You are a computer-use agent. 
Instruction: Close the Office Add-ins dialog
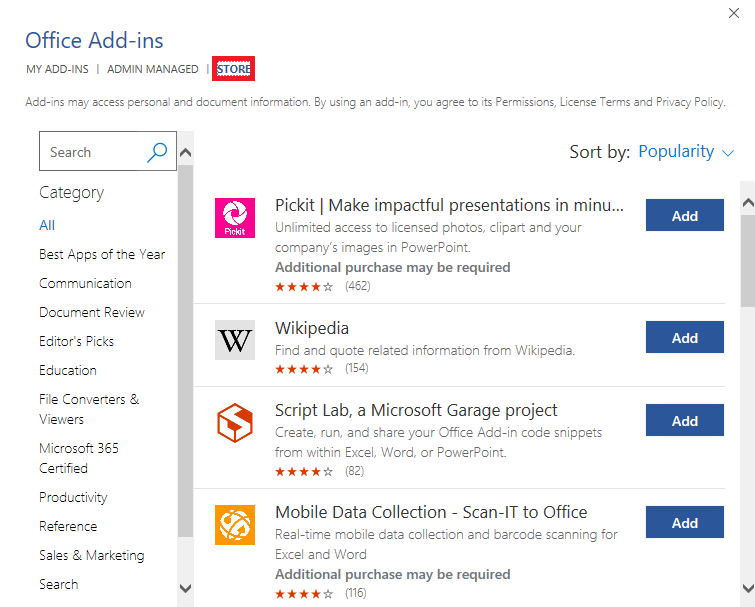pyautogui.click(x=734, y=13)
